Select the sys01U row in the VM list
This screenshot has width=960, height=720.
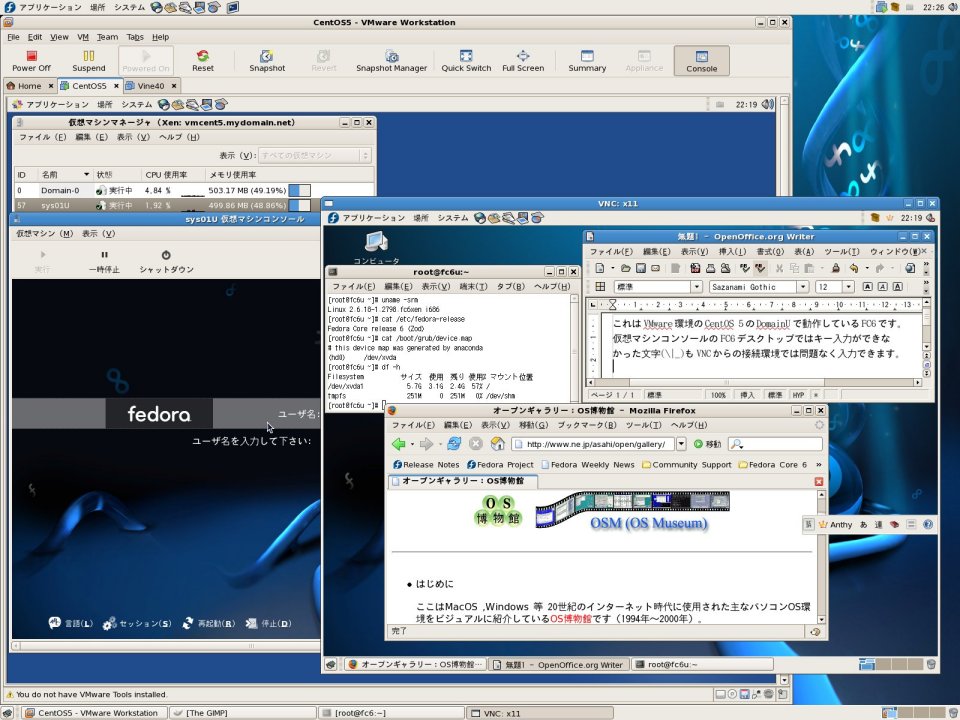(x=165, y=205)
